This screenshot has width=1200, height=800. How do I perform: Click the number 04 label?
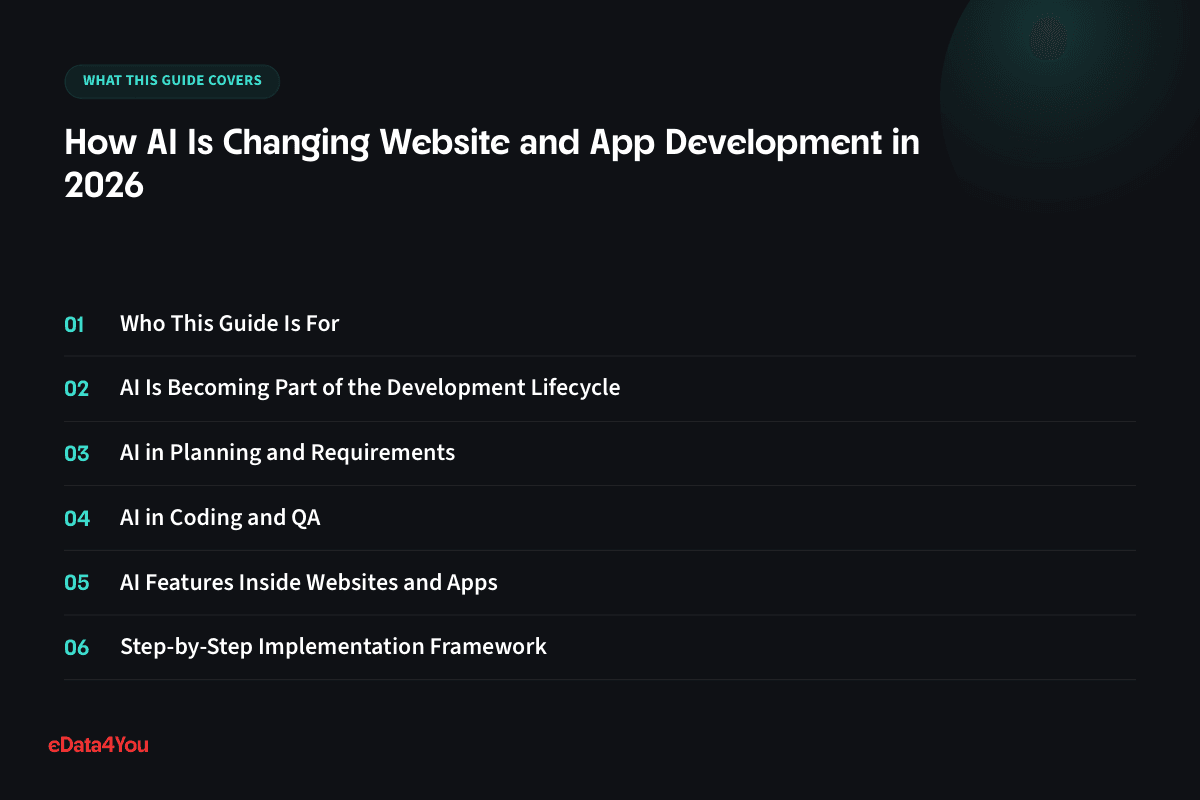pyautogui.click(x=77, y=518)
